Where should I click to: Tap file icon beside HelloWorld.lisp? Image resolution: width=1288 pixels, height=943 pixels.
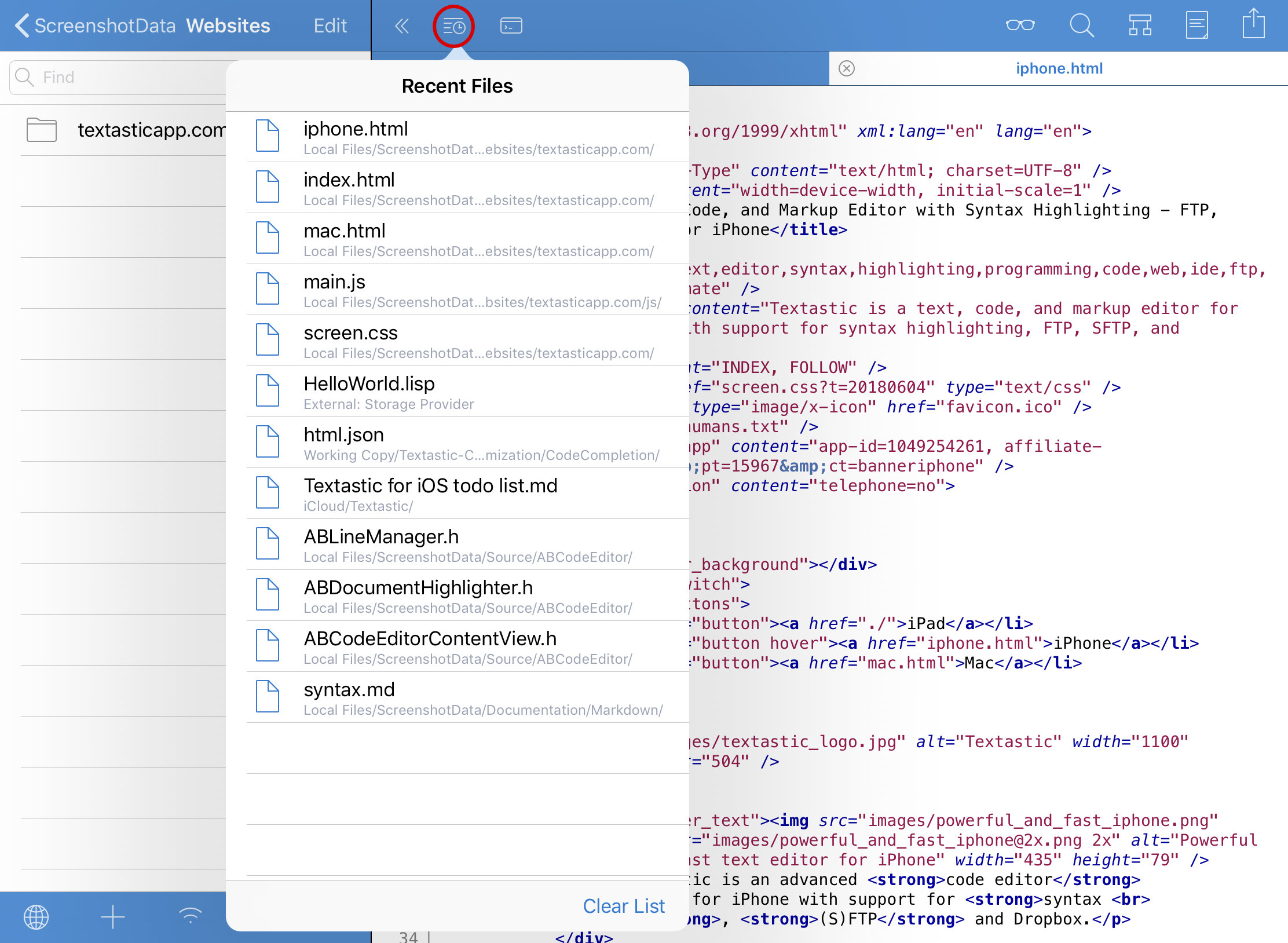pos(268,390)
